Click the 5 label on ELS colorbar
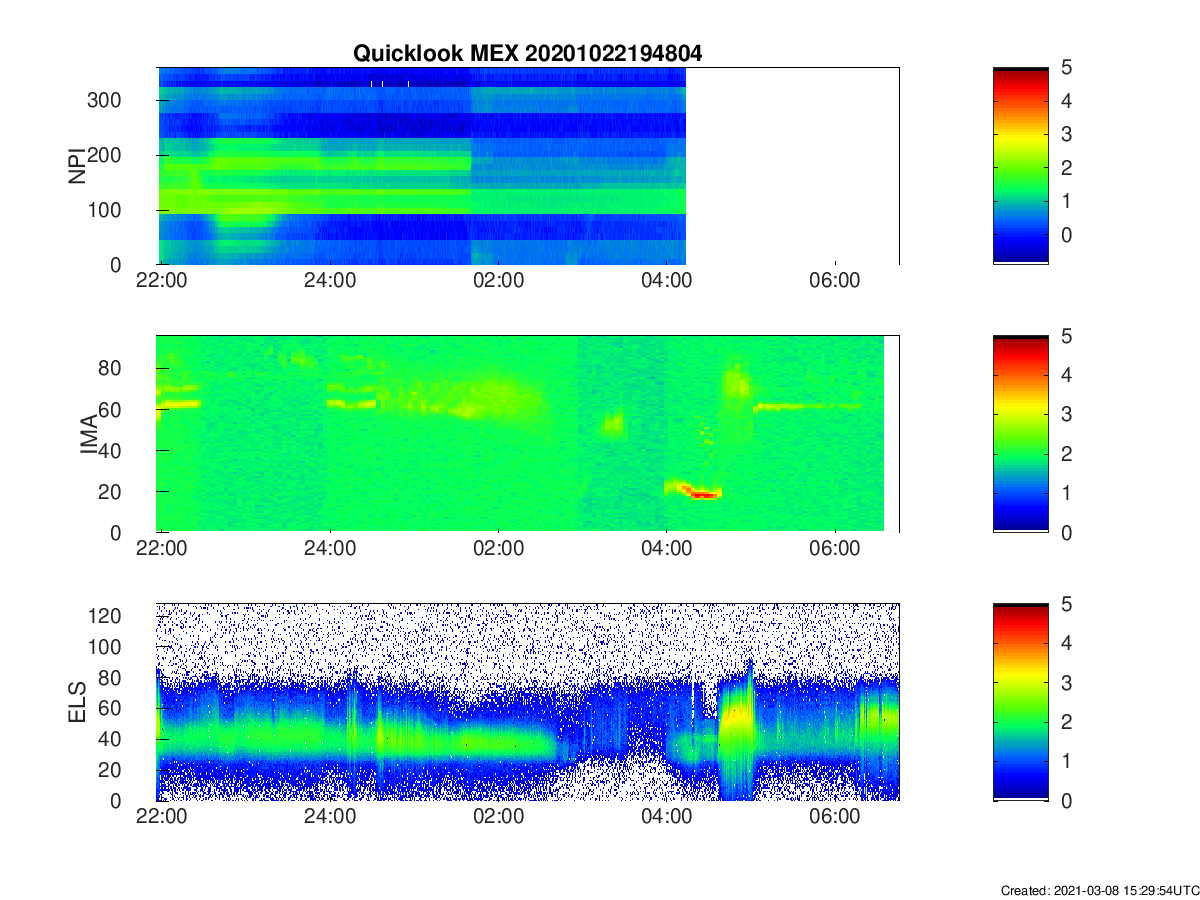This screenshot has height=900, width=1200. [x=1066, y=603]
